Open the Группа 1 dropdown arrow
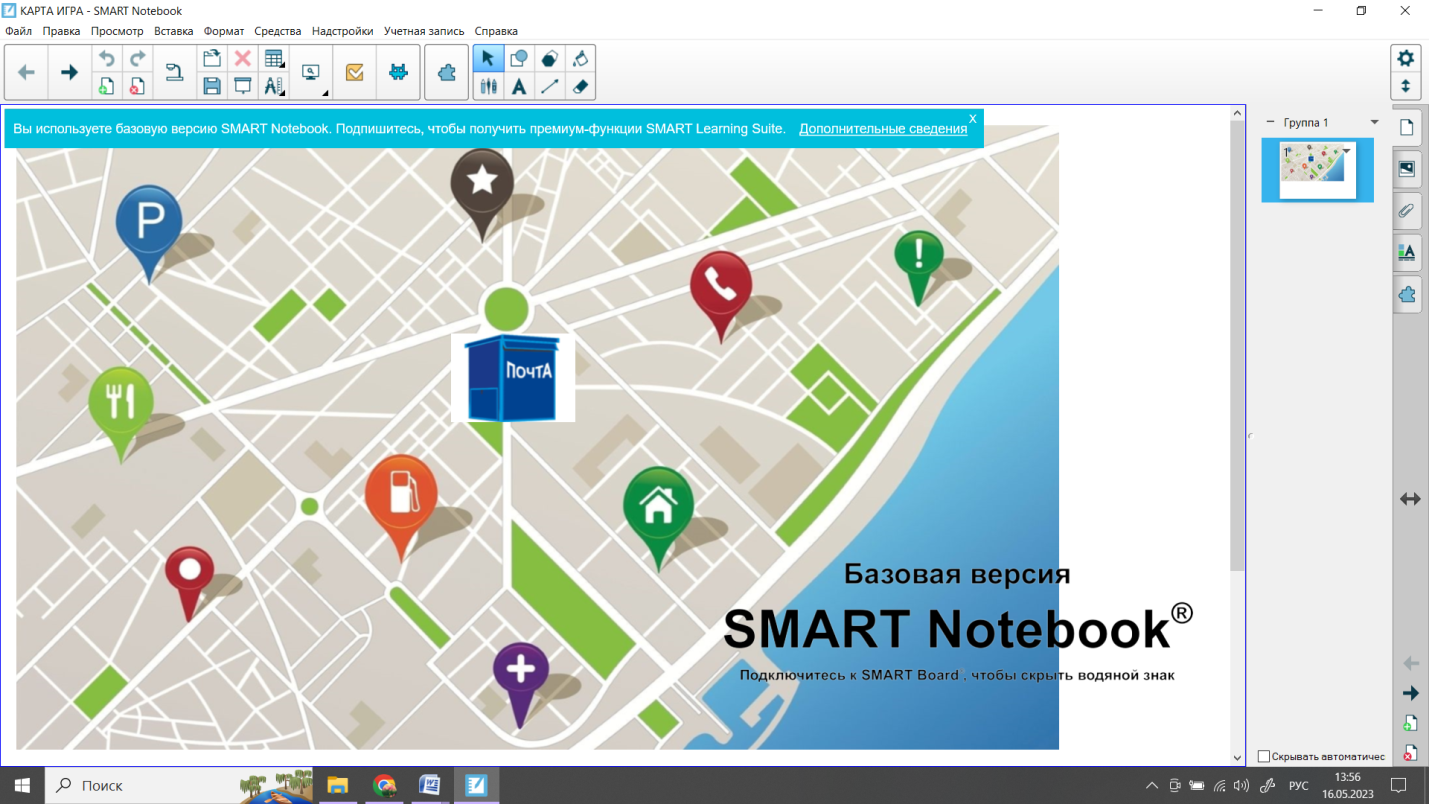The width and height of the screenshot is (1429, 804). coord(1374,122)
